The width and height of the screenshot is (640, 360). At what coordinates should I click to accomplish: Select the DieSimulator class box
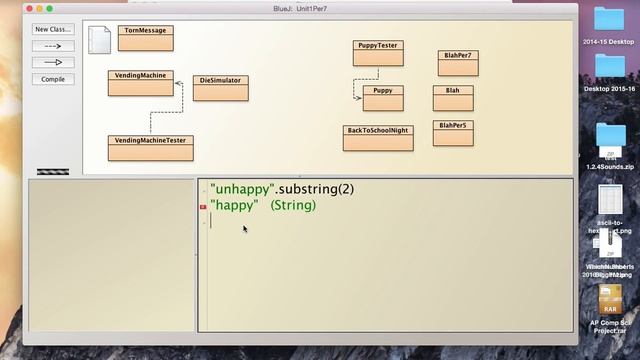pyautogui.click(x=220, y=88)
